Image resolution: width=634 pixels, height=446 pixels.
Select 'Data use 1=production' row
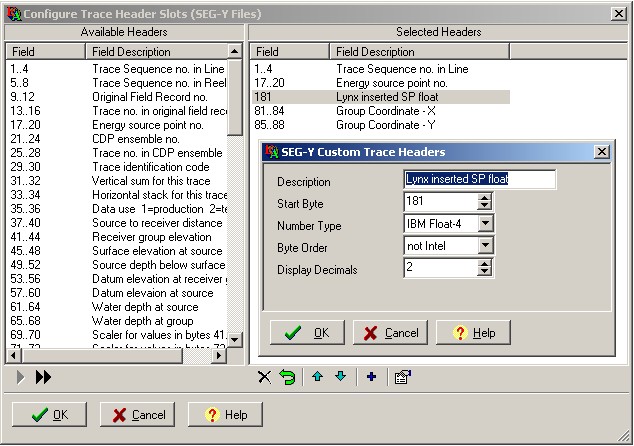(117, 209)
